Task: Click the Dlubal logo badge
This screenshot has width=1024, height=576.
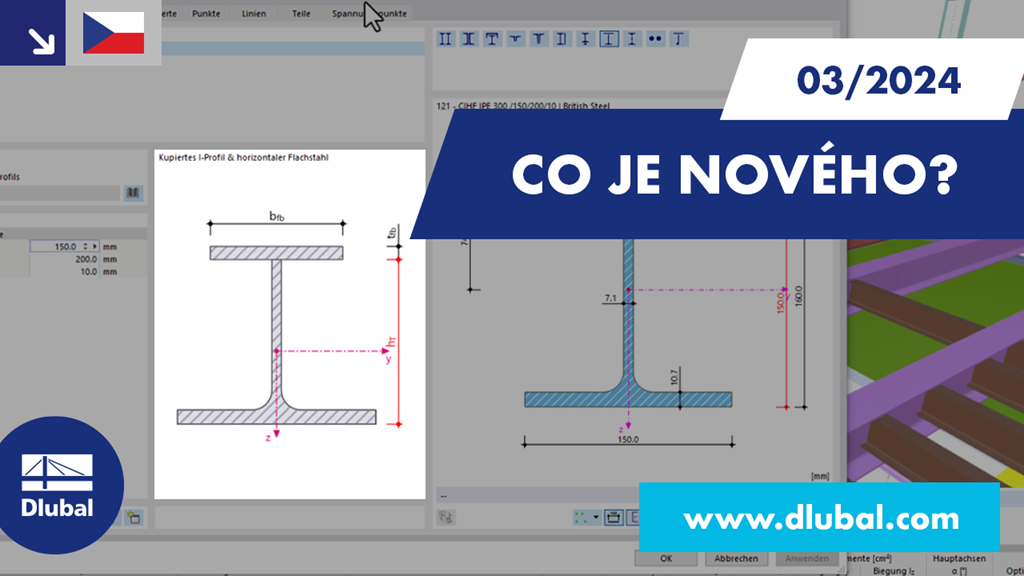Action: [x=57, y=485]
